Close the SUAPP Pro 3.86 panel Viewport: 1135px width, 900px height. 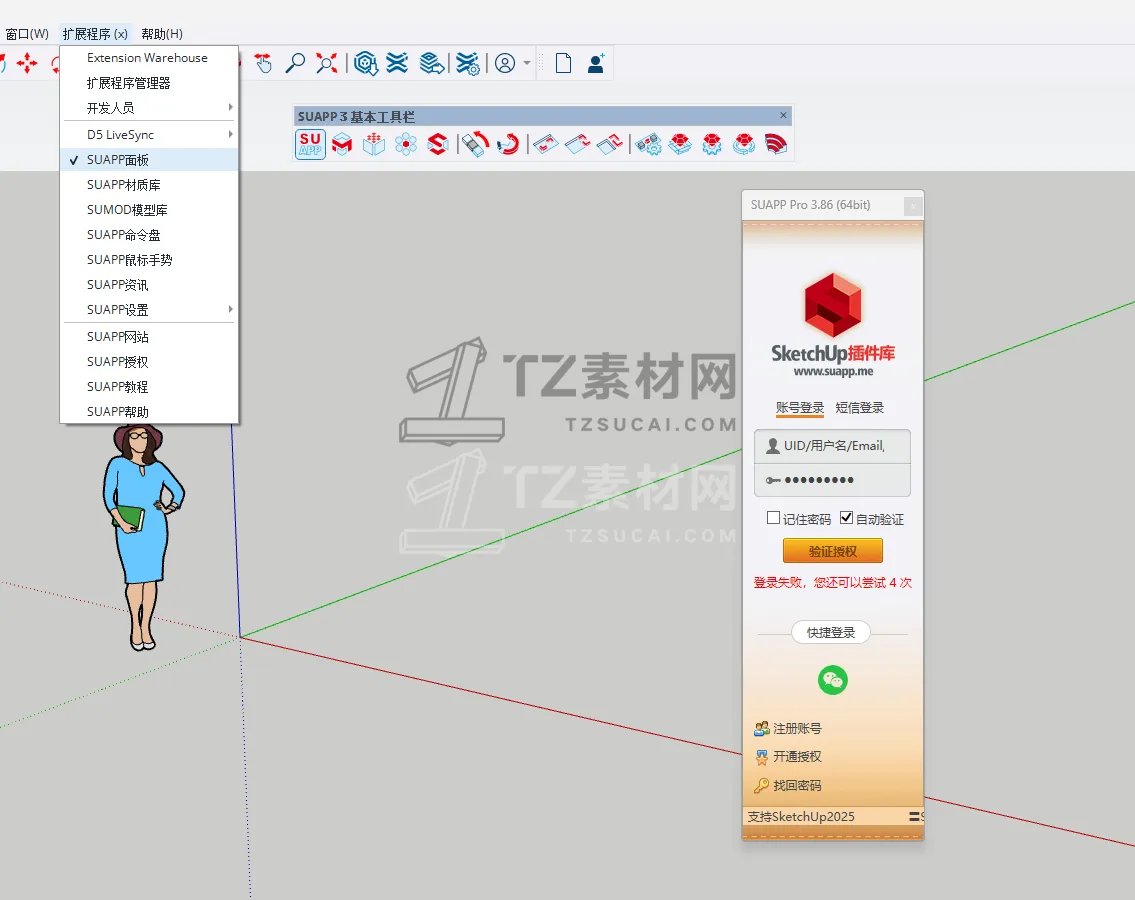[x=913, y=206]
